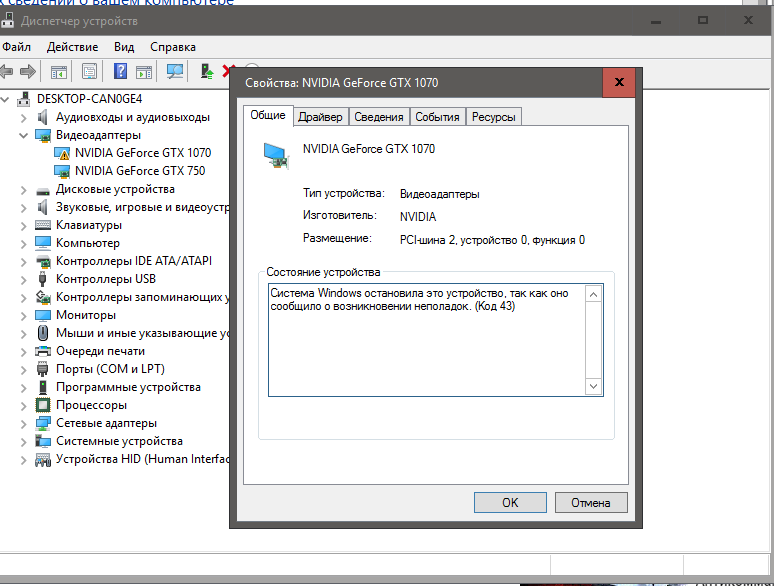Click the mouse icon for Мыши
This screenshot has width=774, height=586.
[43, 333]
